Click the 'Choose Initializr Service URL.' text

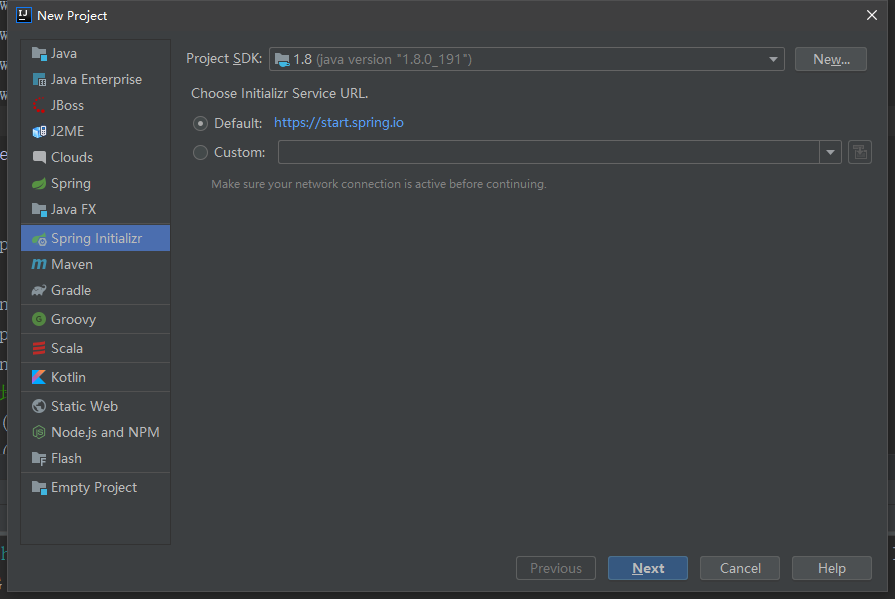pyautogui.click(x=280, y=94)
